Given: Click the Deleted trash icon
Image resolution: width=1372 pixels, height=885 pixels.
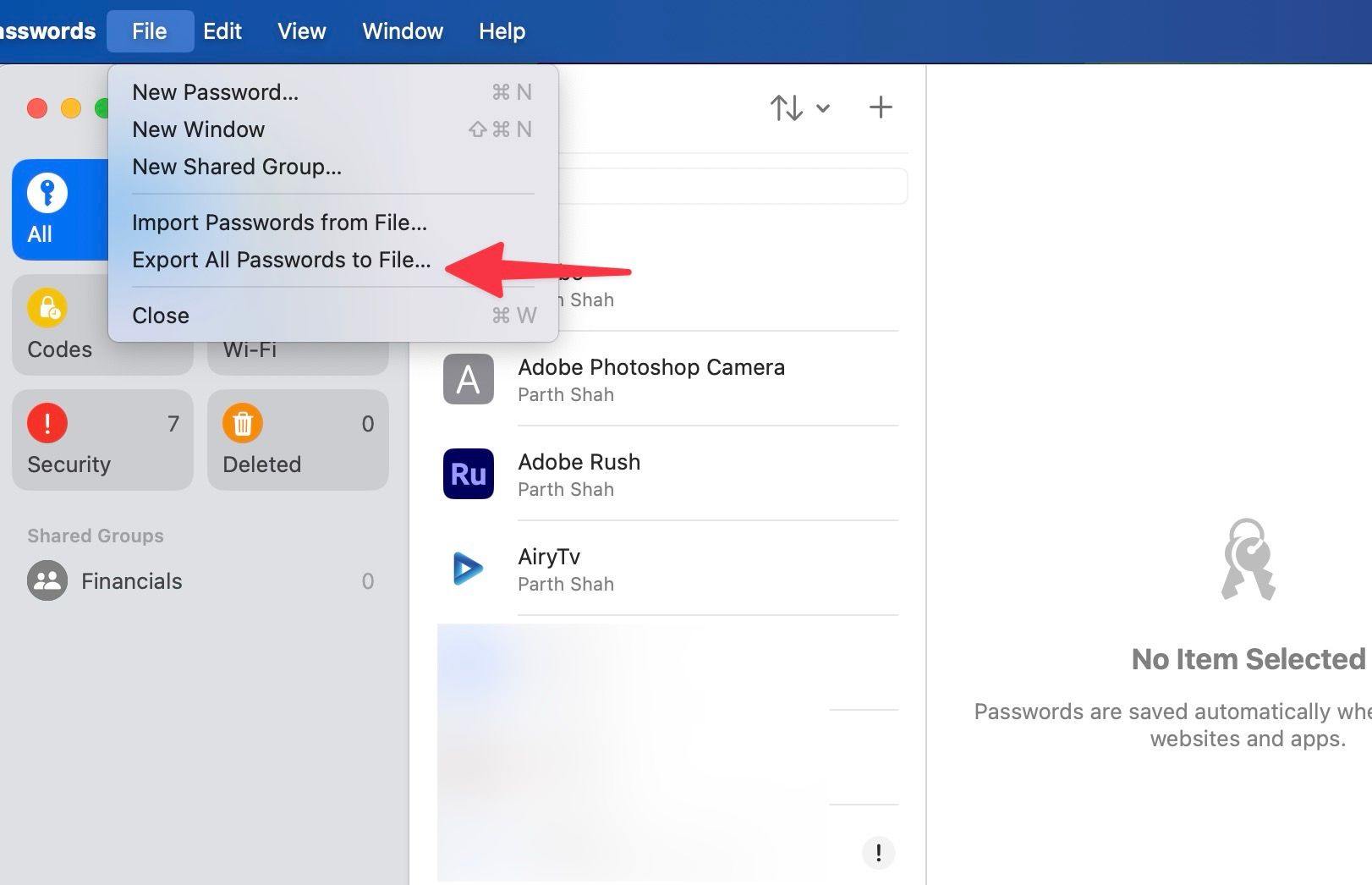Looking at the screenshot, I should click(x=243, y=423).
